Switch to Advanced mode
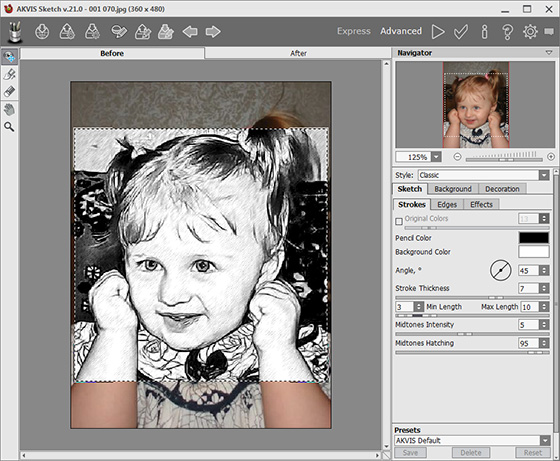 point(401,31)
